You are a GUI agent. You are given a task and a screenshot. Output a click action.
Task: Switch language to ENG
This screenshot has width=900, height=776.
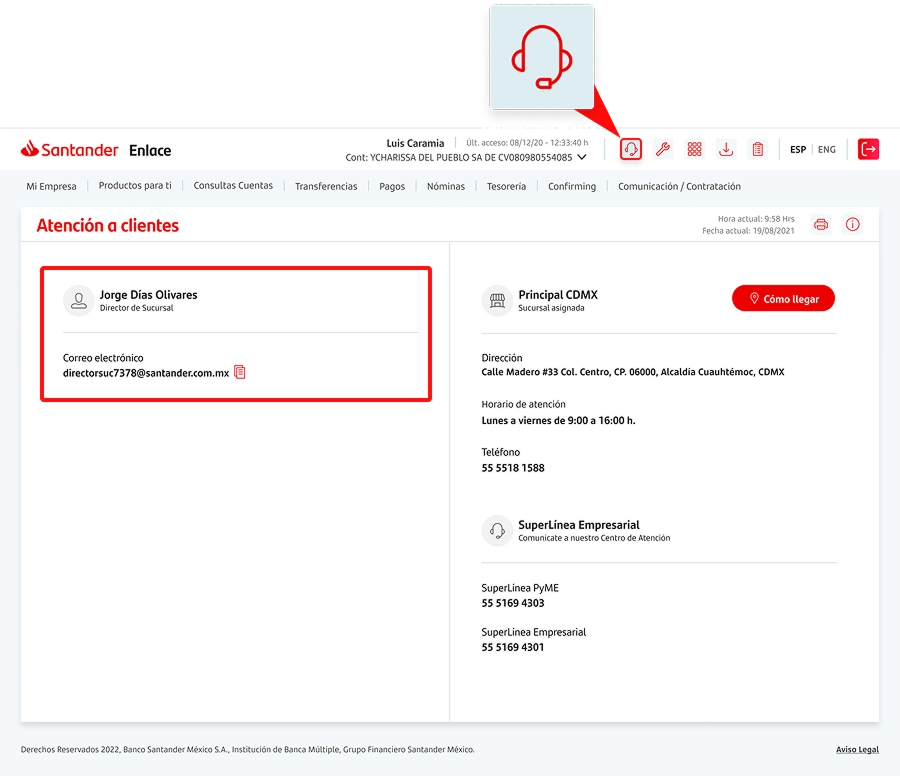coord(827,150)
